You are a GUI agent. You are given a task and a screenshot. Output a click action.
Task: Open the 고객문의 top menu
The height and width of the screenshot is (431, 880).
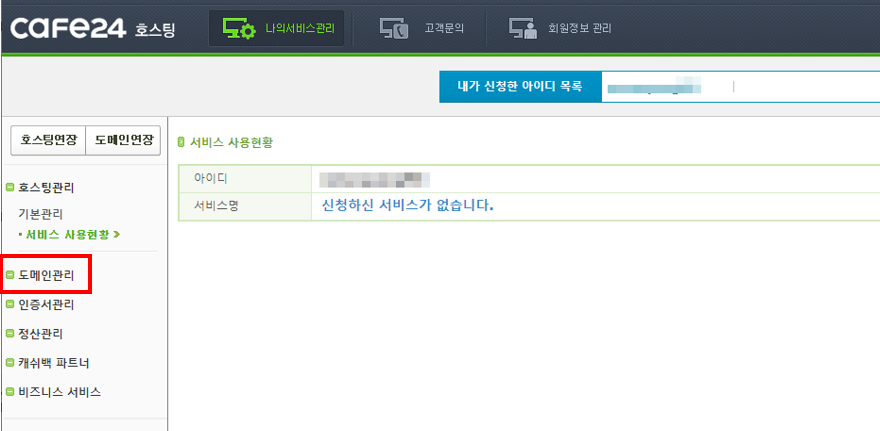click(x=421, y=28)
